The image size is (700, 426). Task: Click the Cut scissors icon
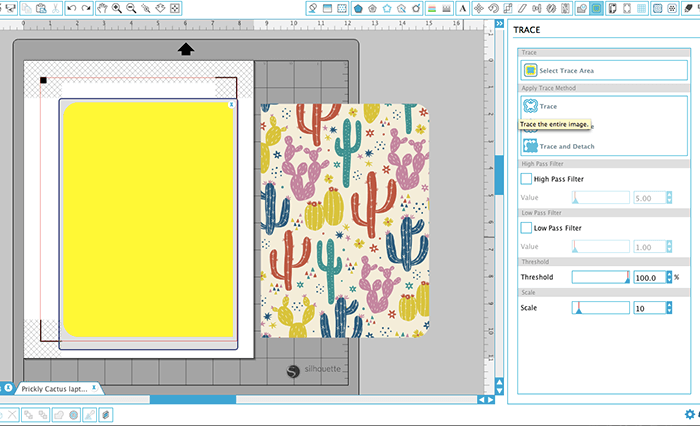[55, 8]
